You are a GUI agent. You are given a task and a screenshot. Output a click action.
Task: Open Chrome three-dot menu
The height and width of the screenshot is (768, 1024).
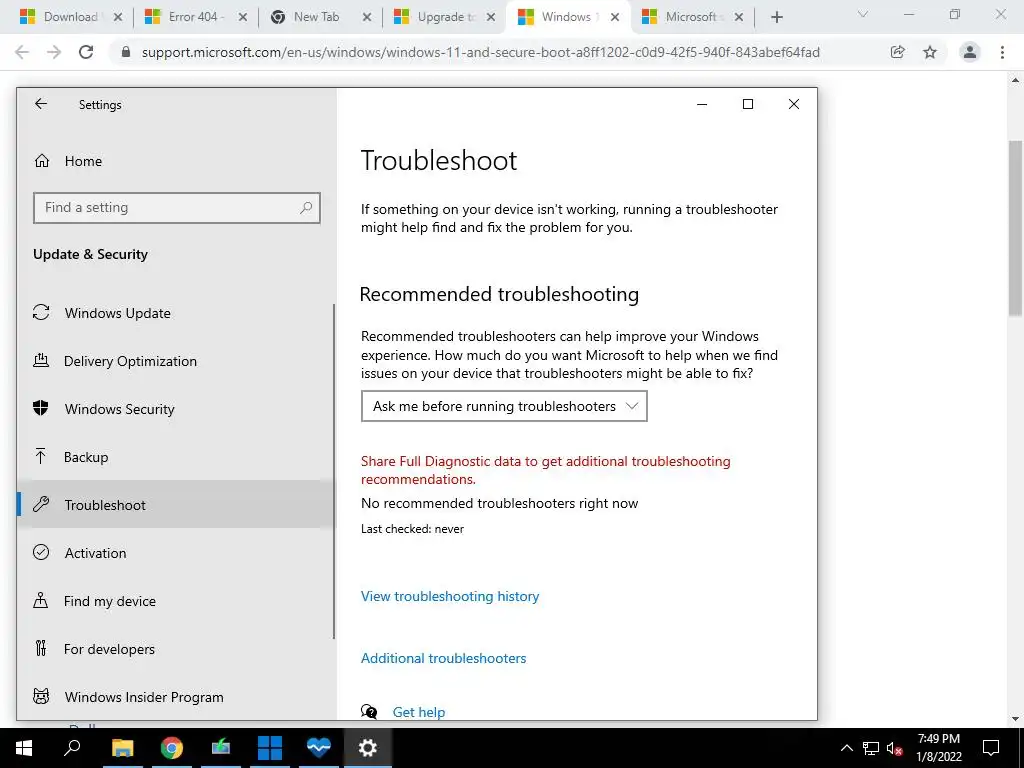(x=1002, y=52)
